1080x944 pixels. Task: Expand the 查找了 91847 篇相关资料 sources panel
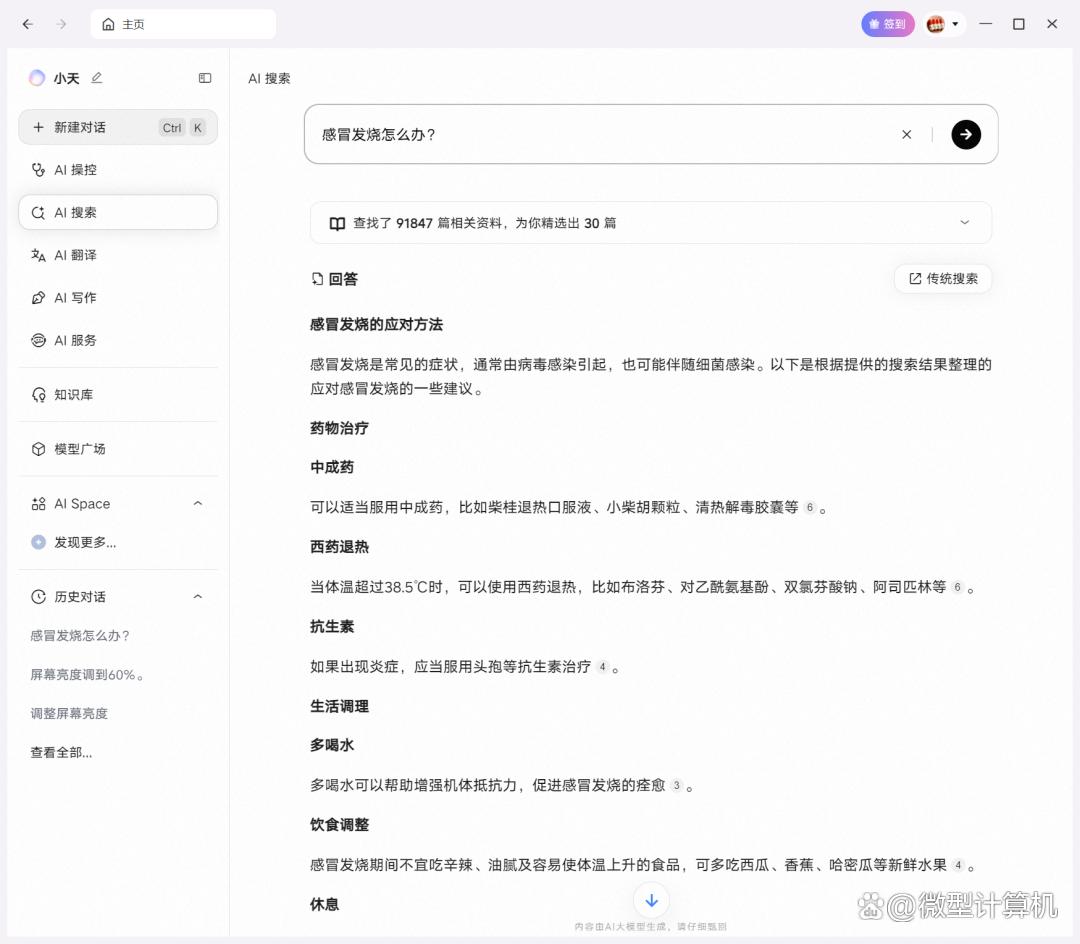(964, 223)
